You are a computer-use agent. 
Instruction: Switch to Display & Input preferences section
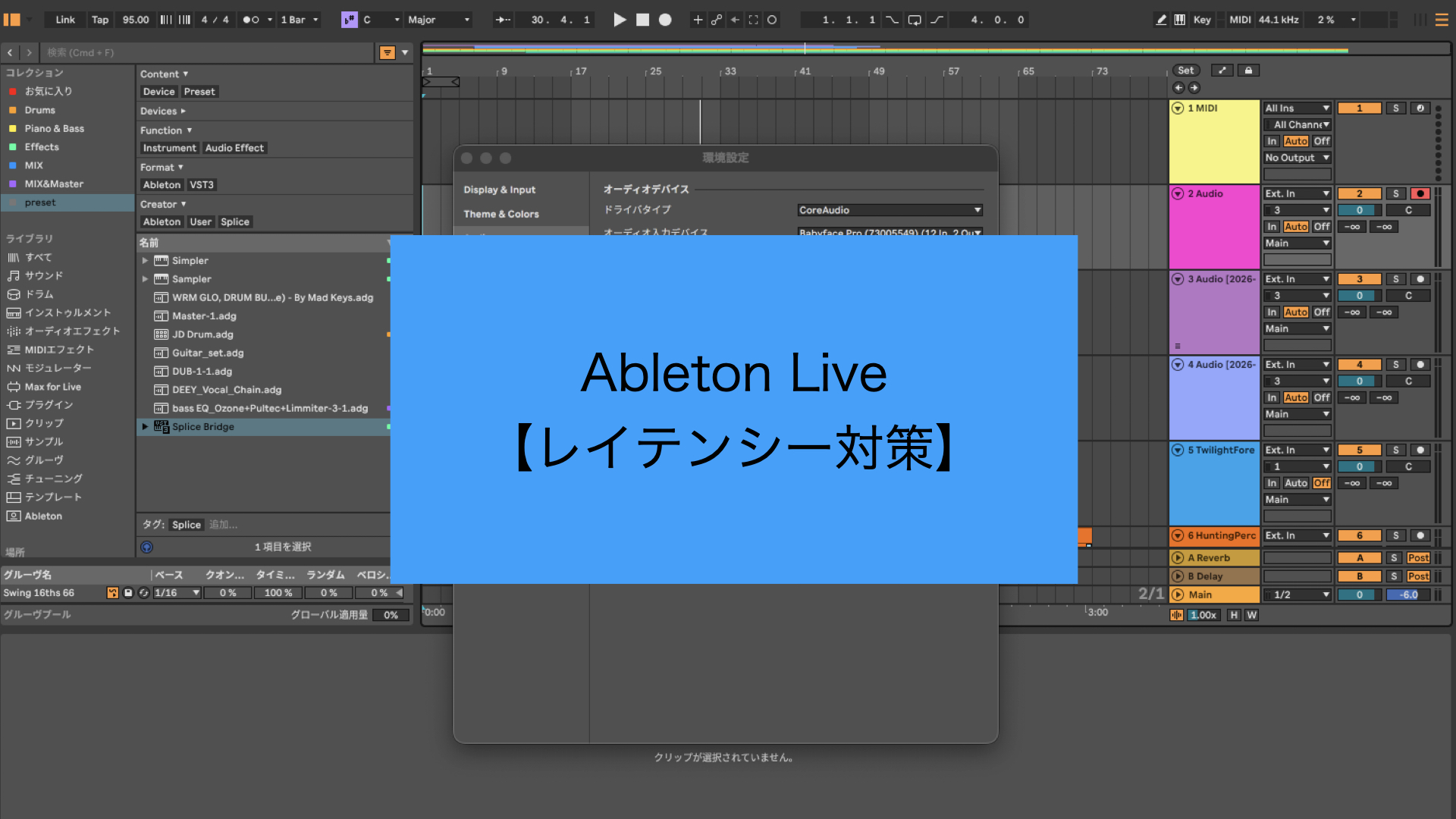pos(499,189)
